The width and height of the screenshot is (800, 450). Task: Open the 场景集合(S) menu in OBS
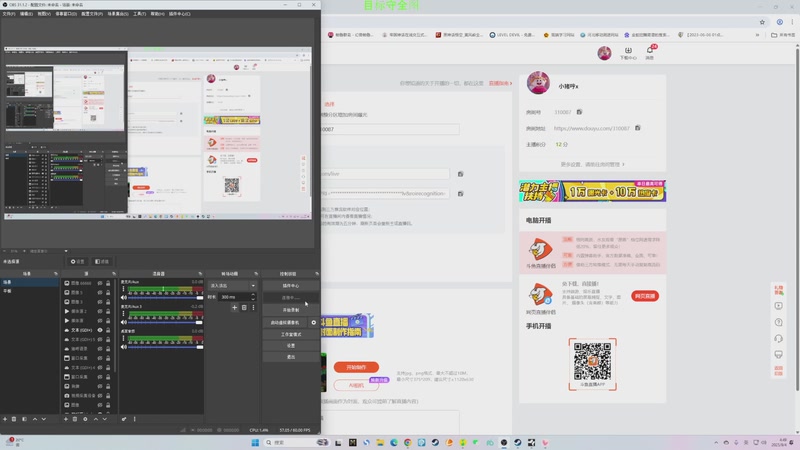click(x=118, y=14)
